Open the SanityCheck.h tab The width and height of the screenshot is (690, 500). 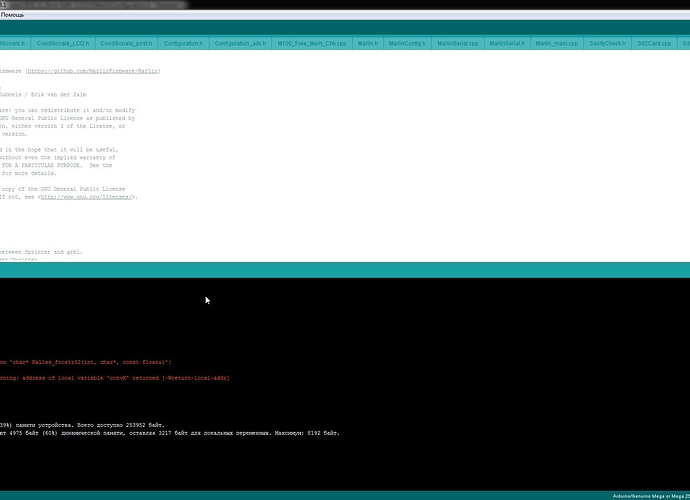(x=607, y=44)
